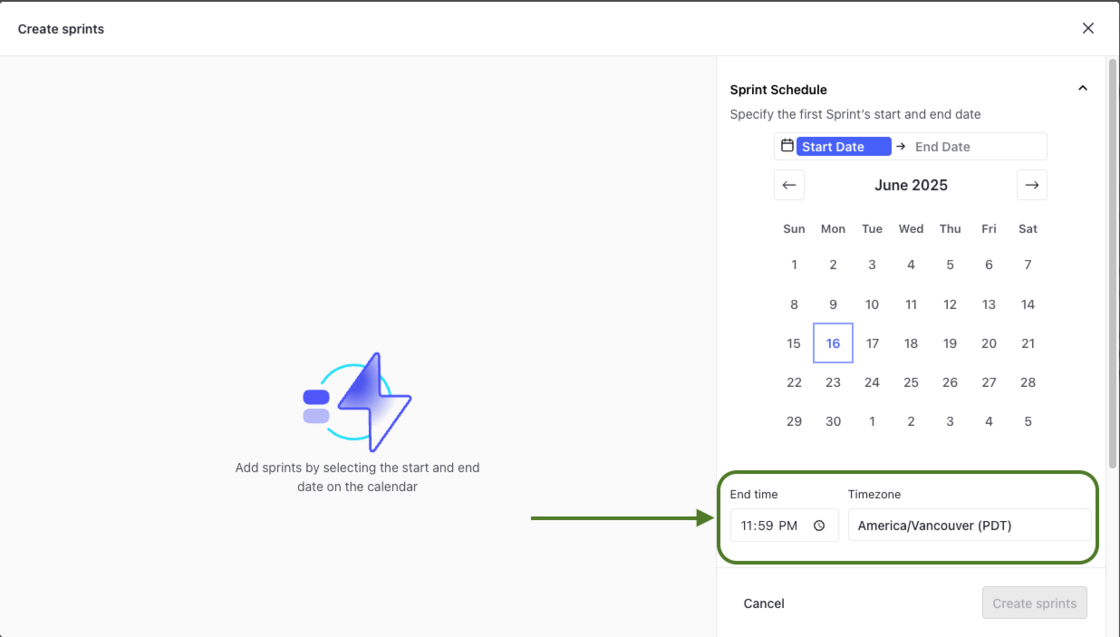Collapse the Sprint Schedule section
This screenshot has width=1120, height=637.
pyautogui.click(x=1082, y=89)
